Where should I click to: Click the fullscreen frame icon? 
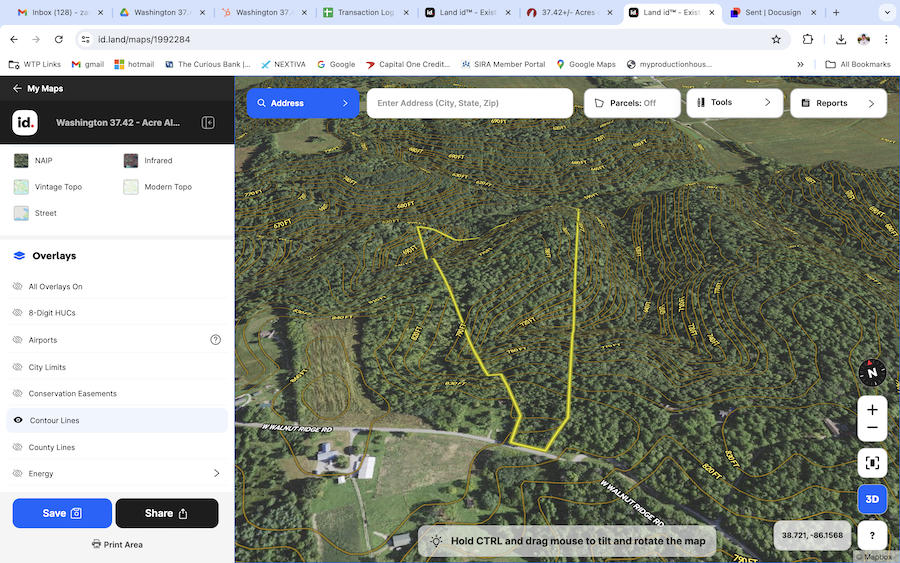coord(872,463)
